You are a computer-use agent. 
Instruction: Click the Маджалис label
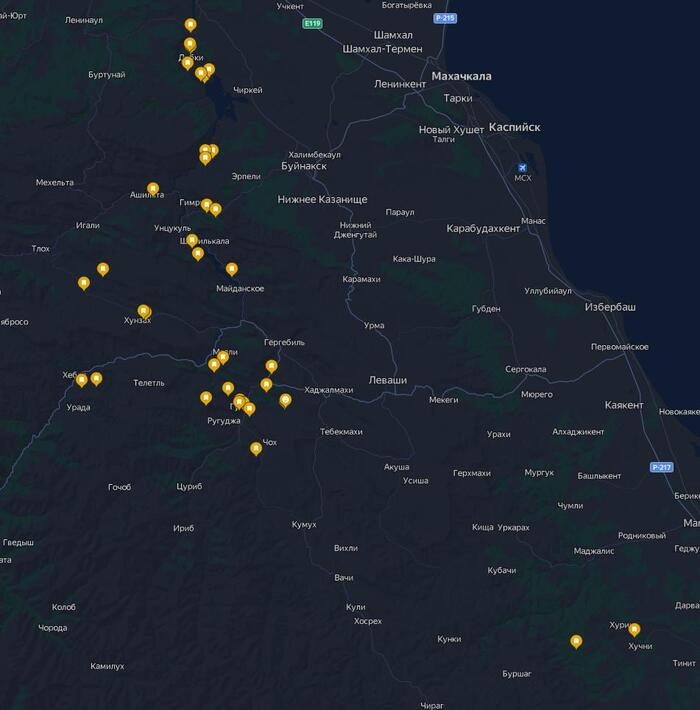click(x=594, y=551)
